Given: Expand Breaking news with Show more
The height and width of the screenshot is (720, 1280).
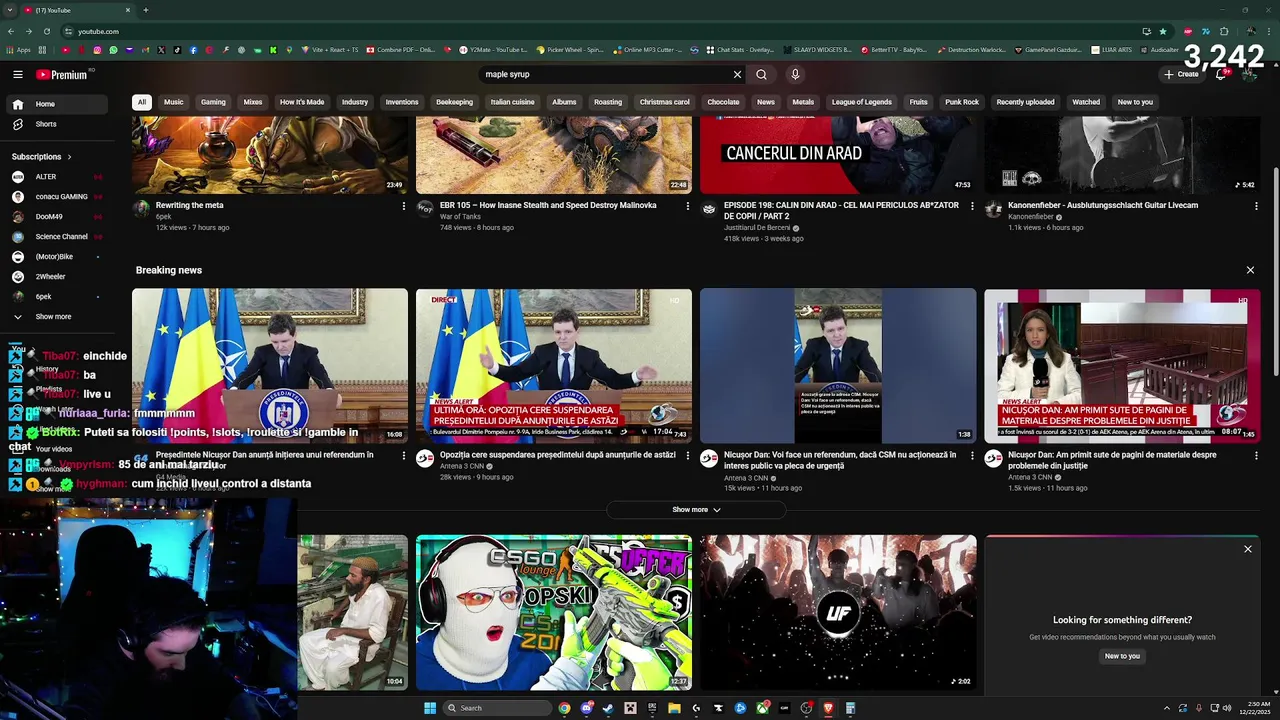Looking at the screenshot, I should 696,510.
